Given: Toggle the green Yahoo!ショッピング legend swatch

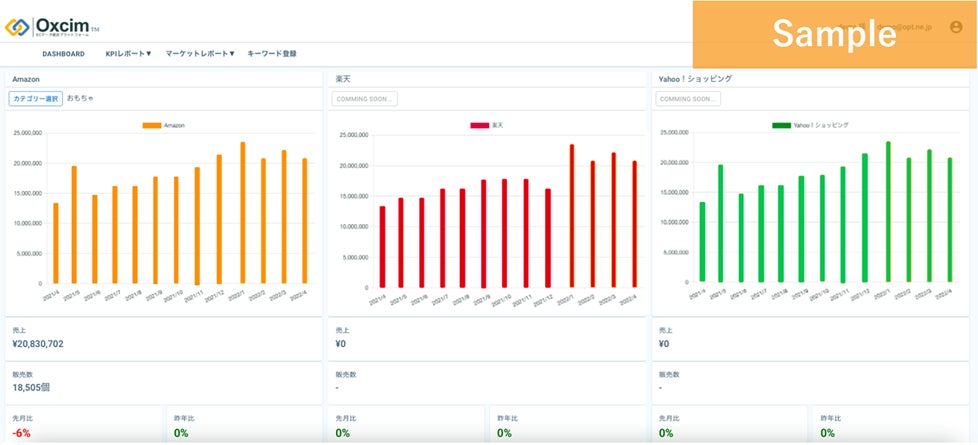Looking at the screenshot, I should 782,125.
